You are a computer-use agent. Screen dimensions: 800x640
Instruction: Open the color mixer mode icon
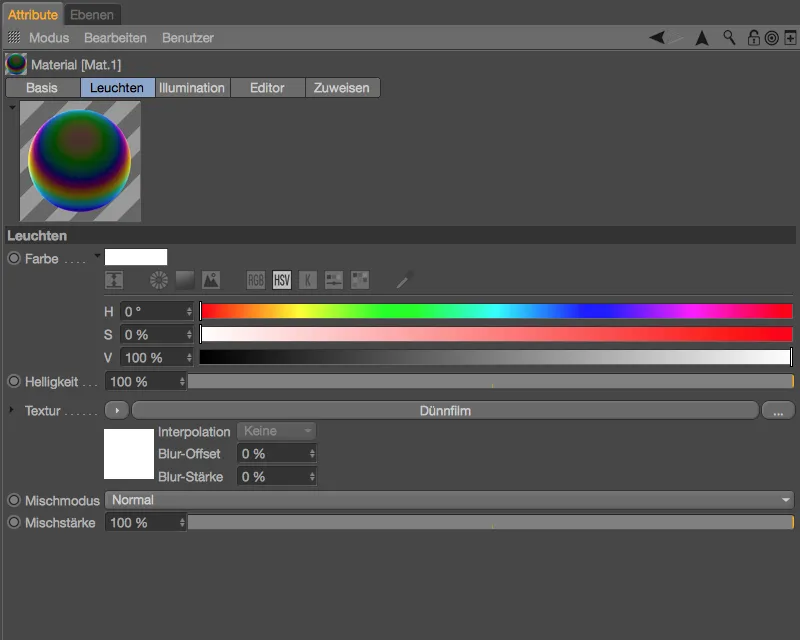334,280
